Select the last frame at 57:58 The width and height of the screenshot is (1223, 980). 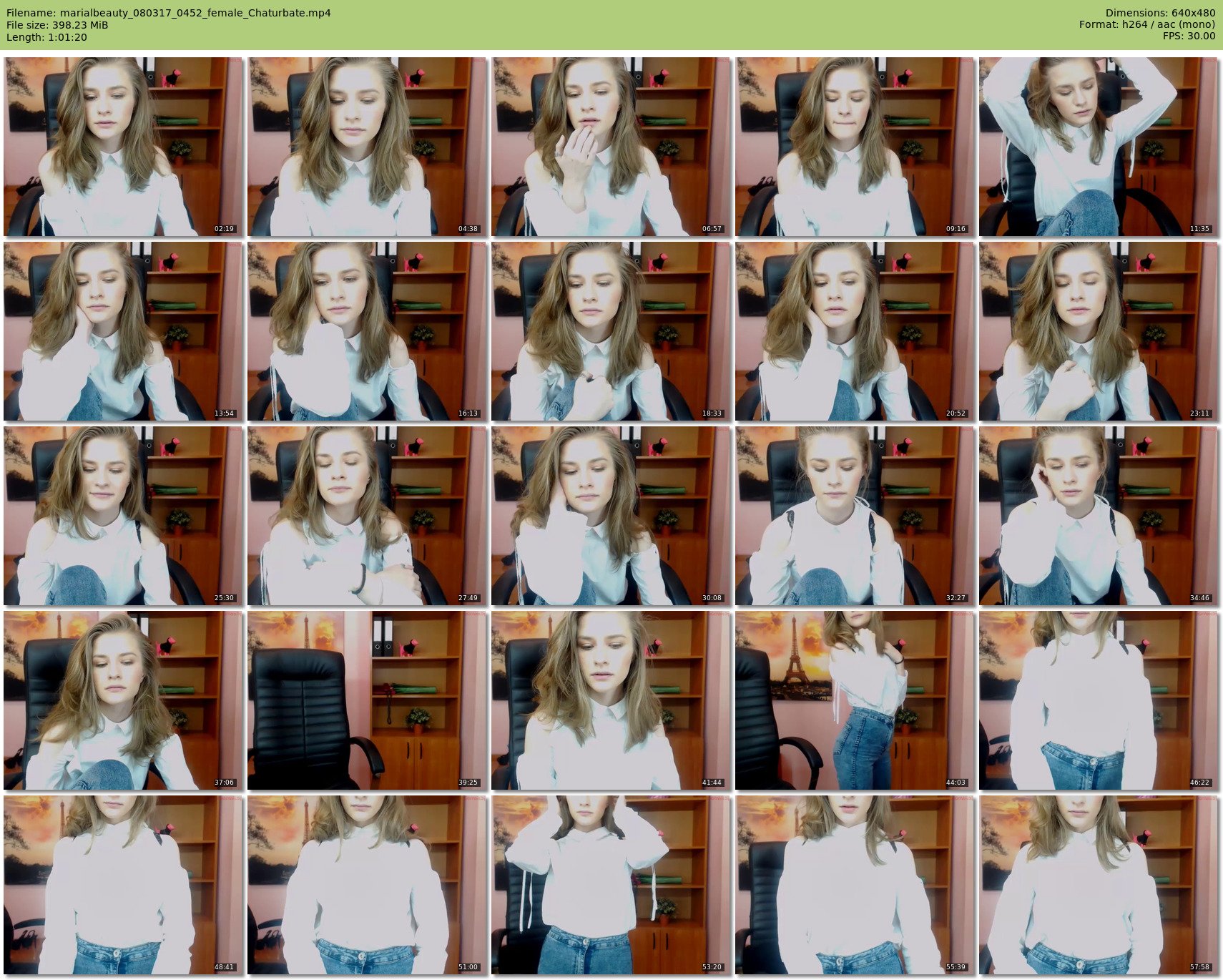[x=1099, y=885]
